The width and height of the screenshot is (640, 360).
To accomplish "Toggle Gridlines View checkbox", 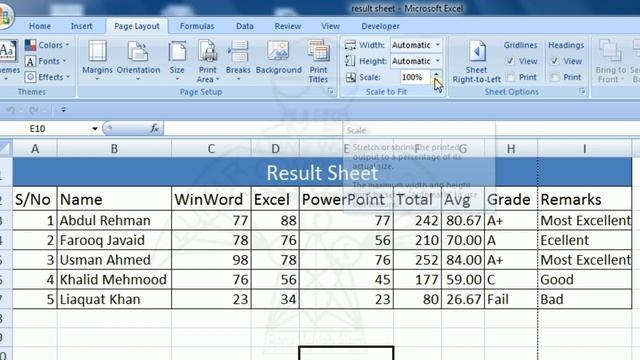I will pos(510,61).
